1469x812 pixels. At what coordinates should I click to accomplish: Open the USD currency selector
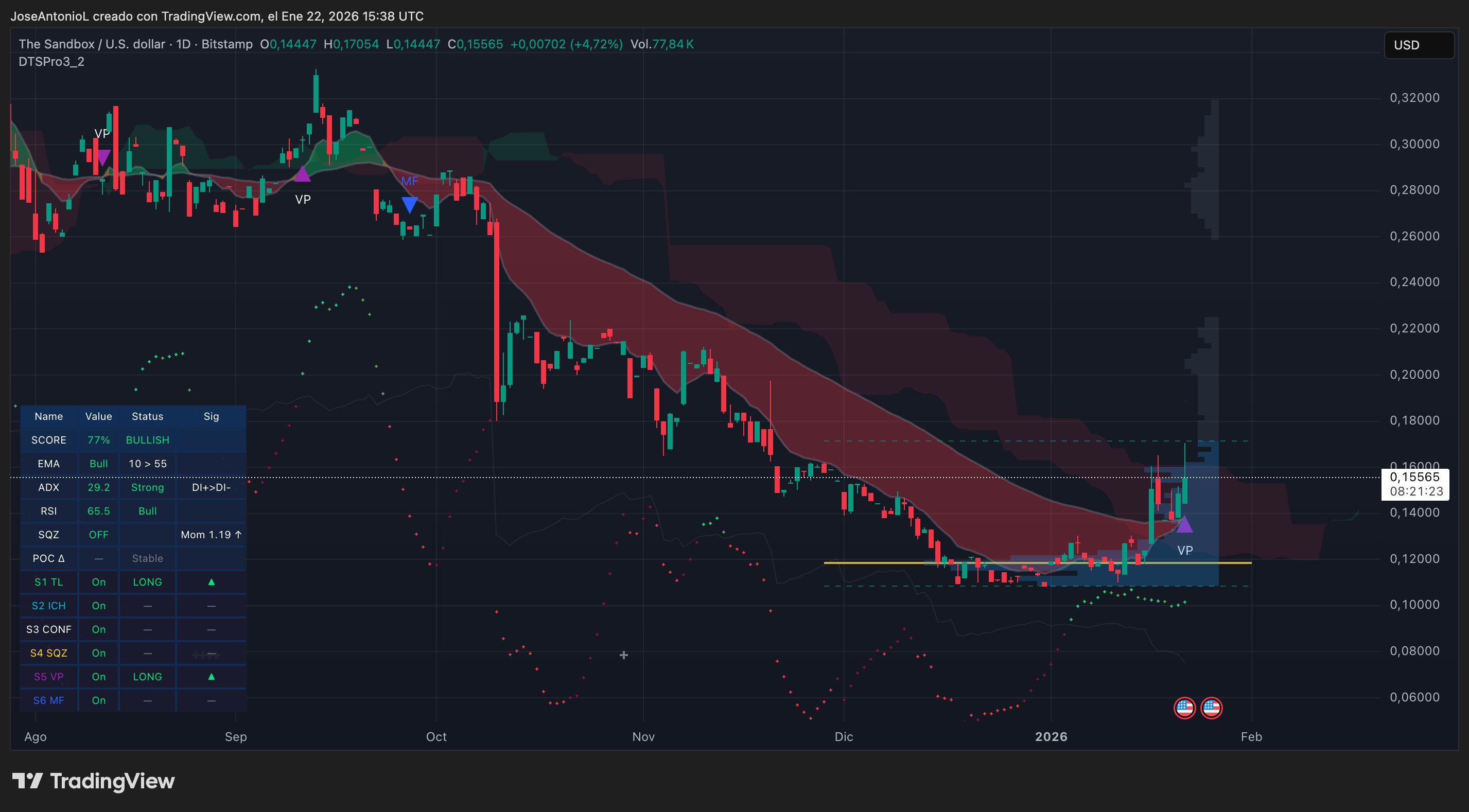pyautogui.click(x=1418, y=45)
